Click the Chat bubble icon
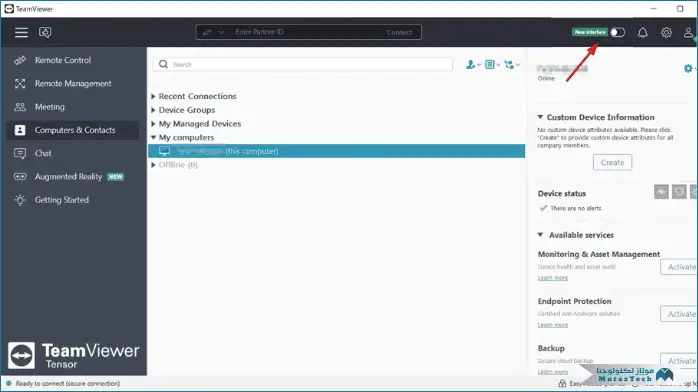Viewport: 698px width, 392px height. (20, 154)
